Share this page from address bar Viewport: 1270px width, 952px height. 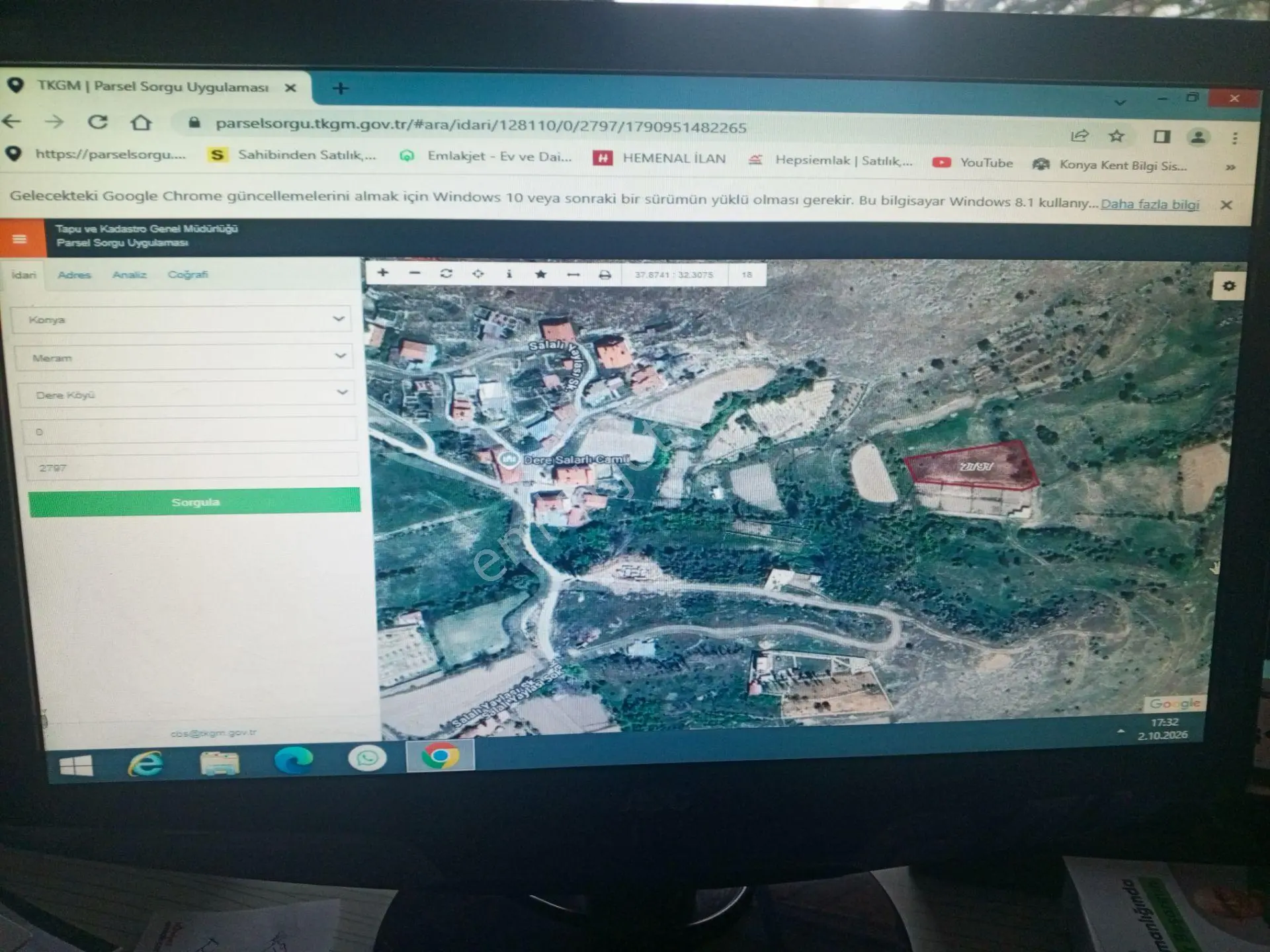(x=1079, y=136)
